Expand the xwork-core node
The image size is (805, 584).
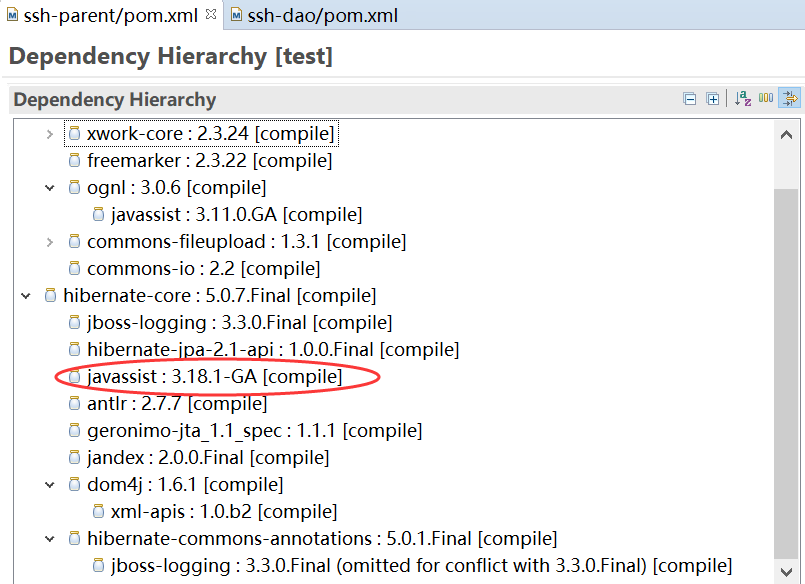pyautogui.click(x=49, y=134)
